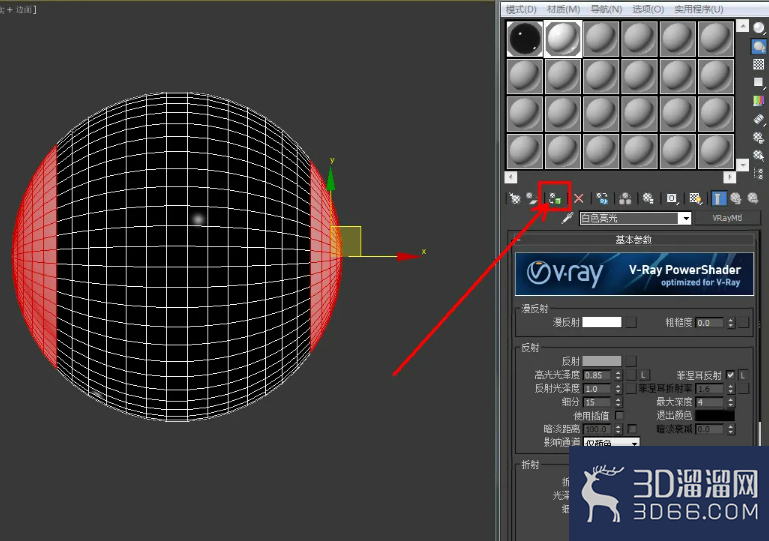The width and height of the screenshot is (769, 541).
Task: Toggle checkered Background icon
Action: pyautogui.click(x=759, y=64)
